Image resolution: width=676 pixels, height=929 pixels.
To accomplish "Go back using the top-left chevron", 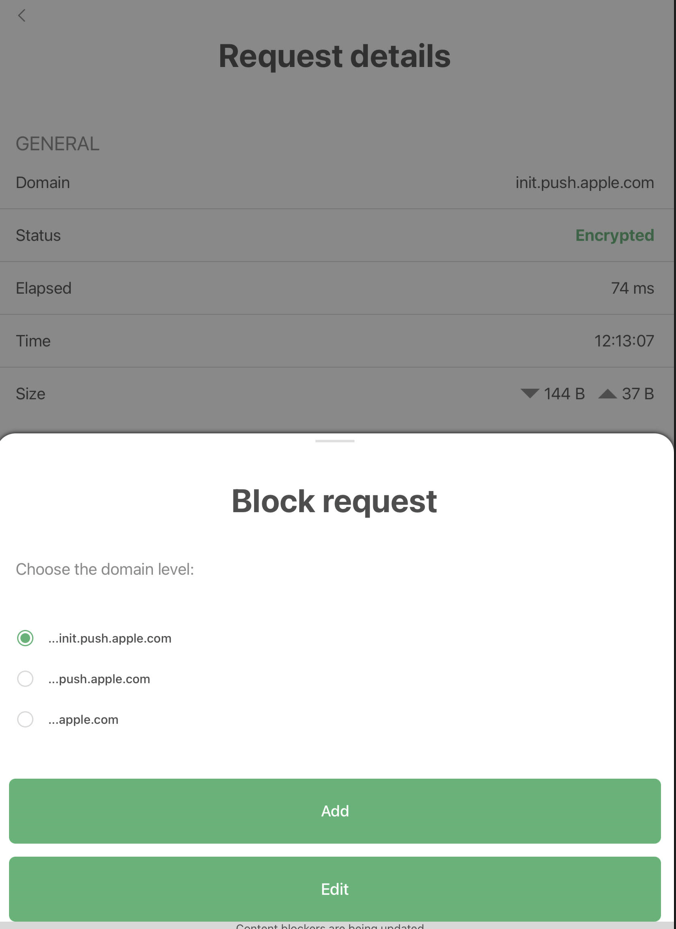I will [22, 16].
